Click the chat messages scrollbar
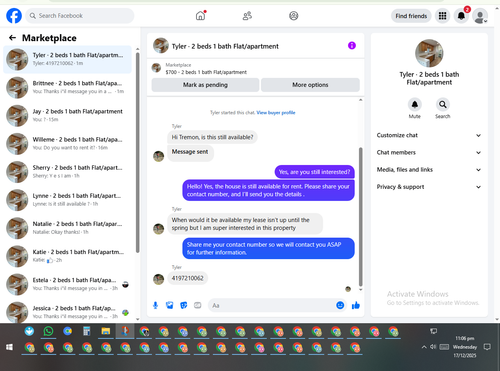 click(x=360, y=217)
